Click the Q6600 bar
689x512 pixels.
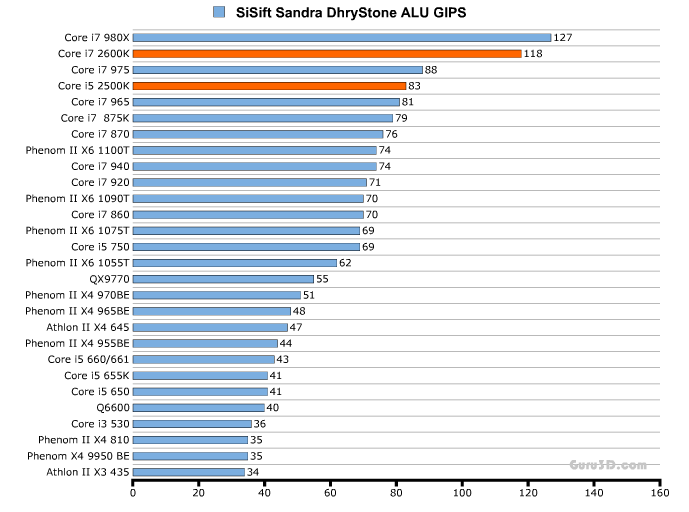point(199,408)
